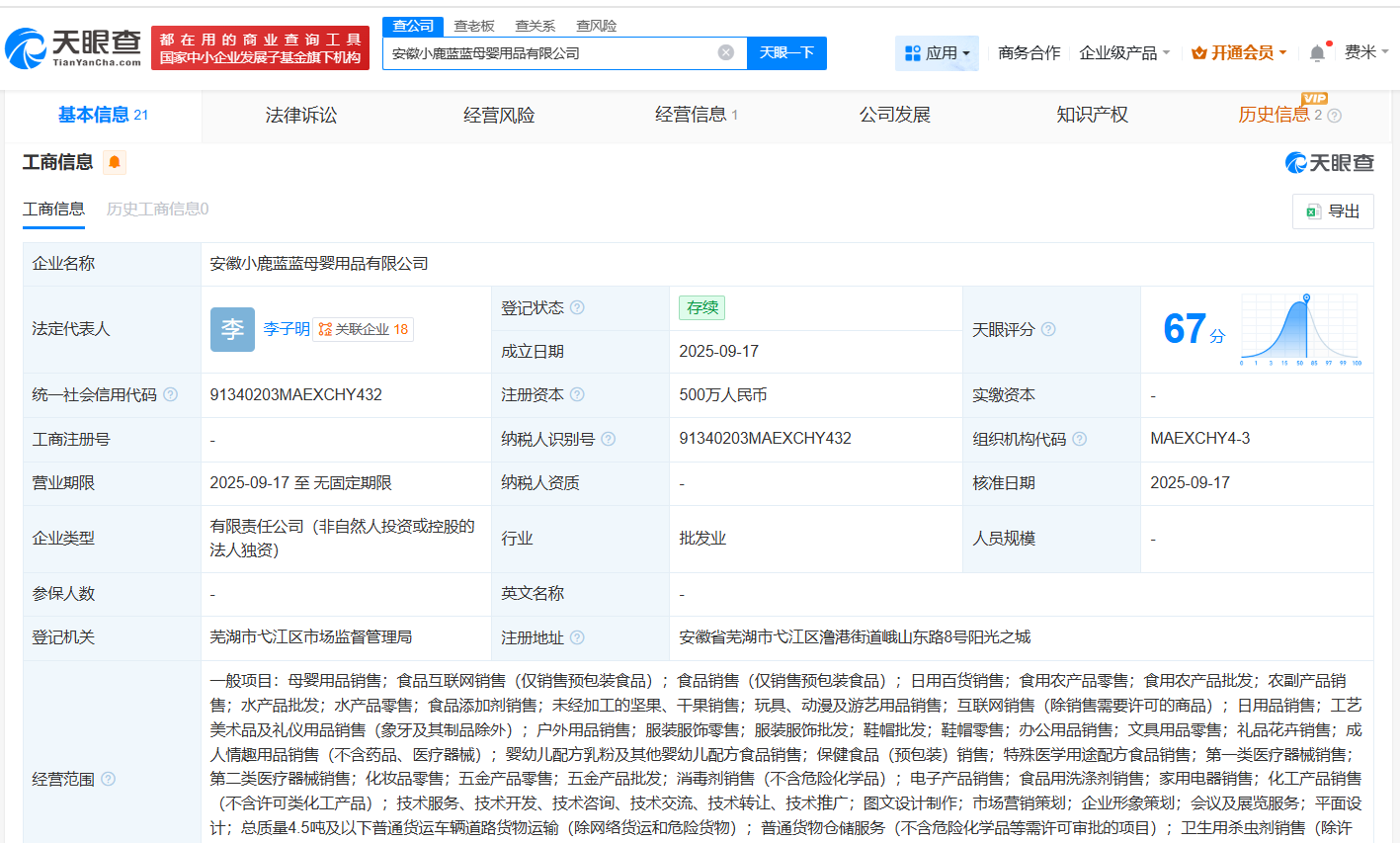The image size is (1400, 843).
Task: Click the Tianyancha logo right of 工商信息 bar
Action: pyautogui.click(x=1331, y=162)
